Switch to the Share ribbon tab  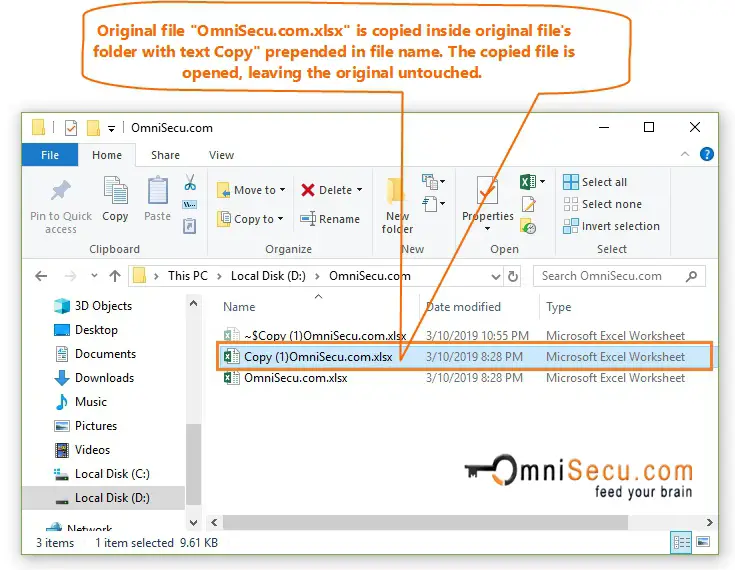165,155
